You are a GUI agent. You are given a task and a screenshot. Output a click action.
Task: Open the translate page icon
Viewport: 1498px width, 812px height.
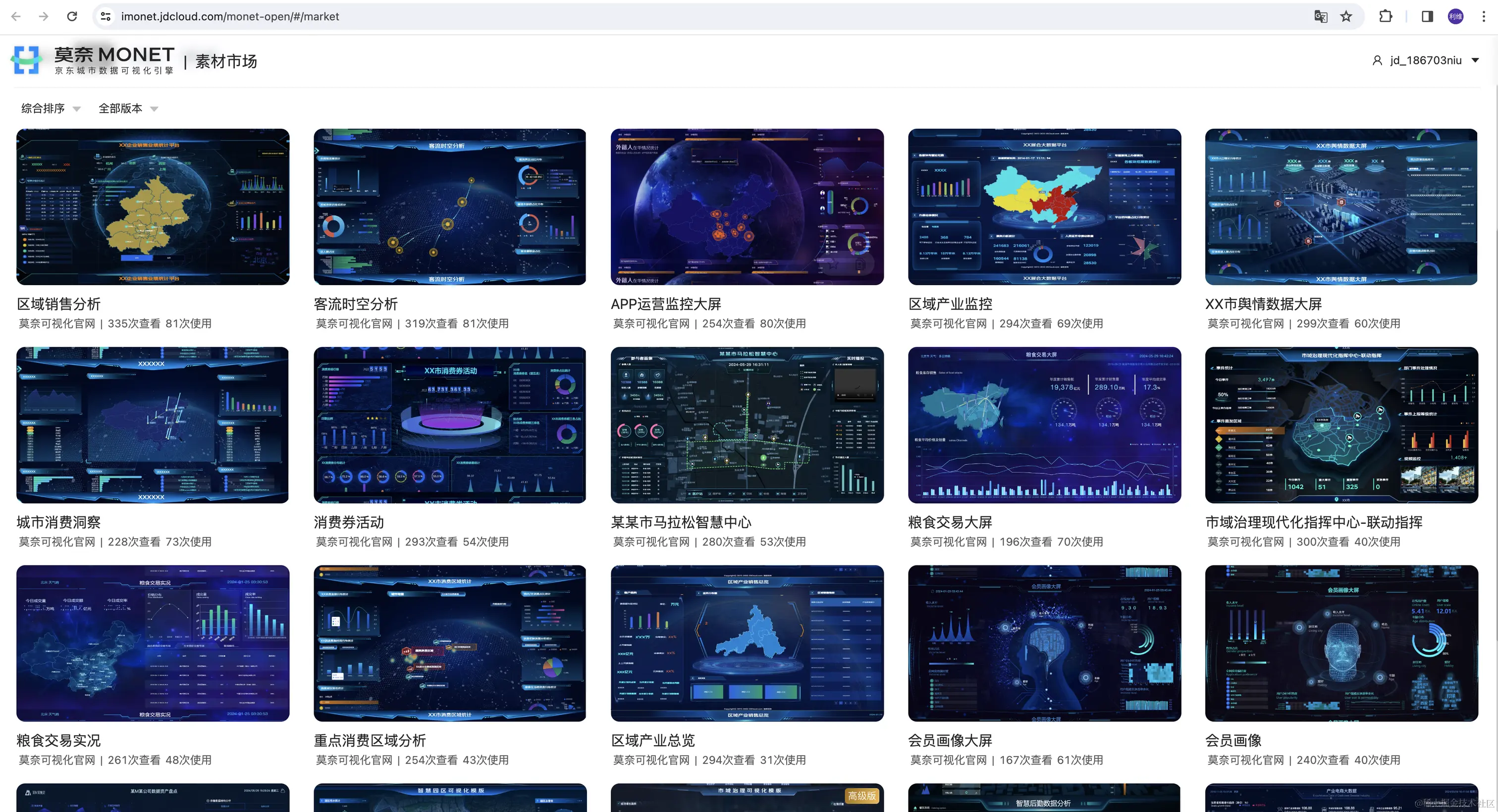click(x=1321, y=16)
